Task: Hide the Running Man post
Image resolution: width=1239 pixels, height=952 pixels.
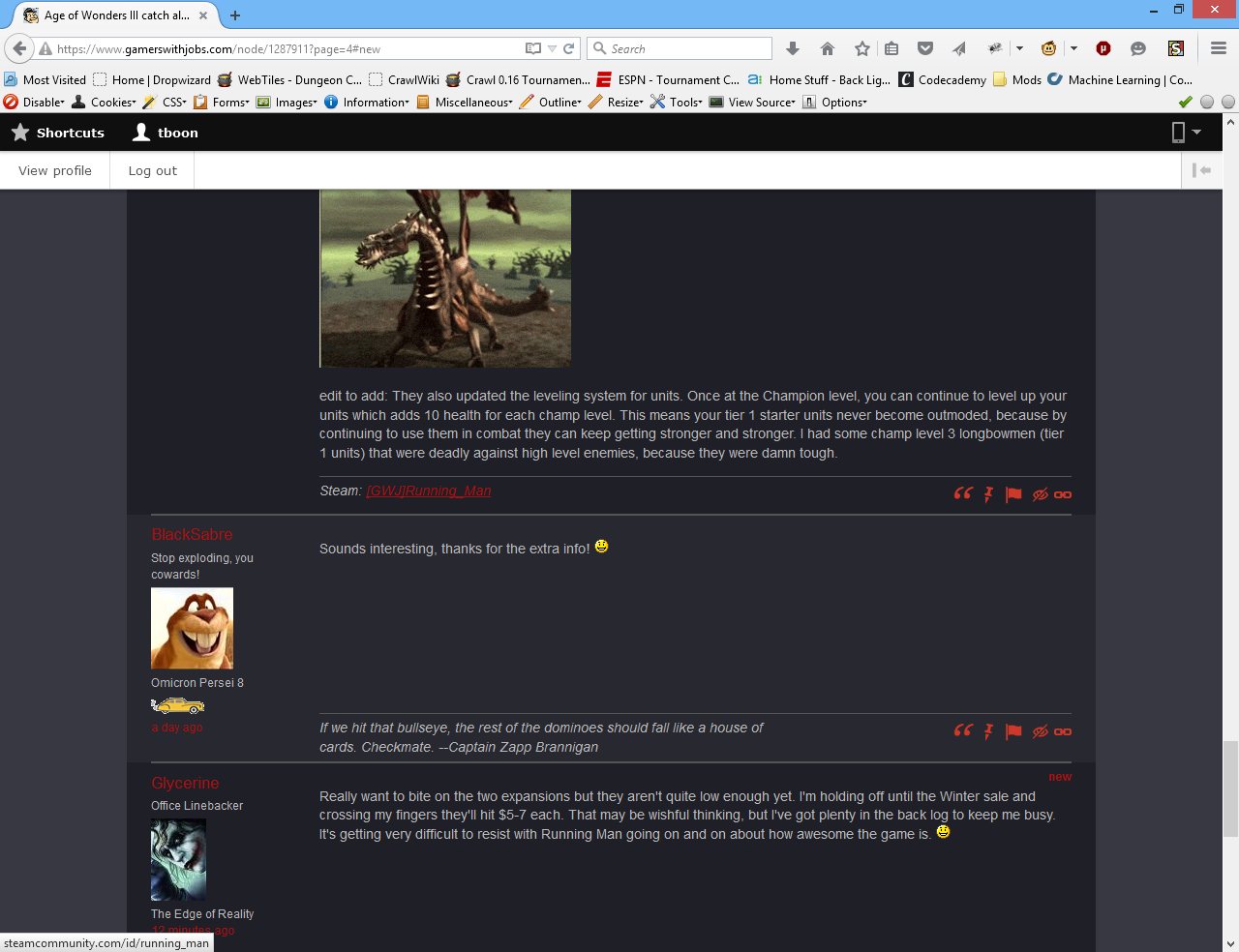Action: pyautogui.click(x=1040, y=494)
